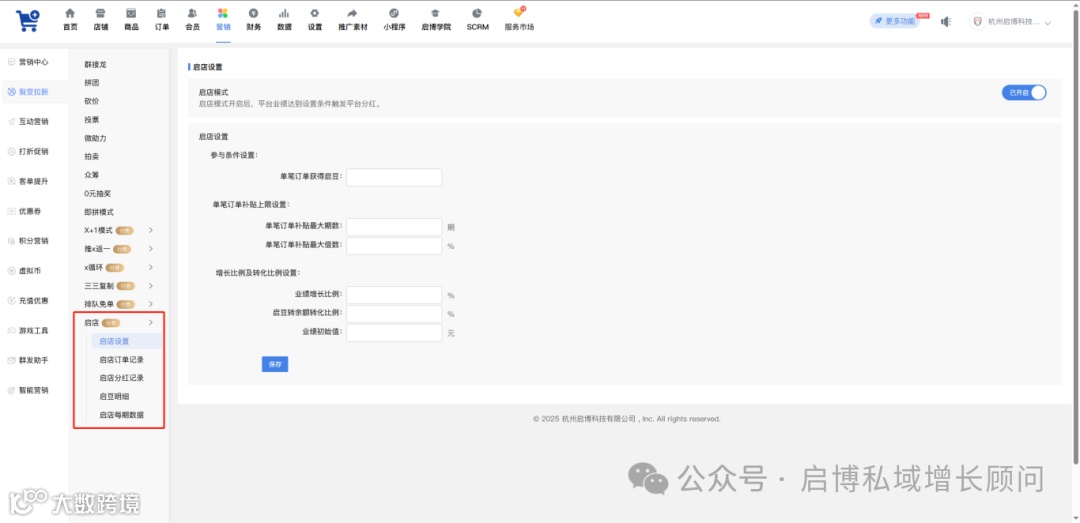Select 微助力 menu item
The image size is (1080, 523).
tap(96, 139)
